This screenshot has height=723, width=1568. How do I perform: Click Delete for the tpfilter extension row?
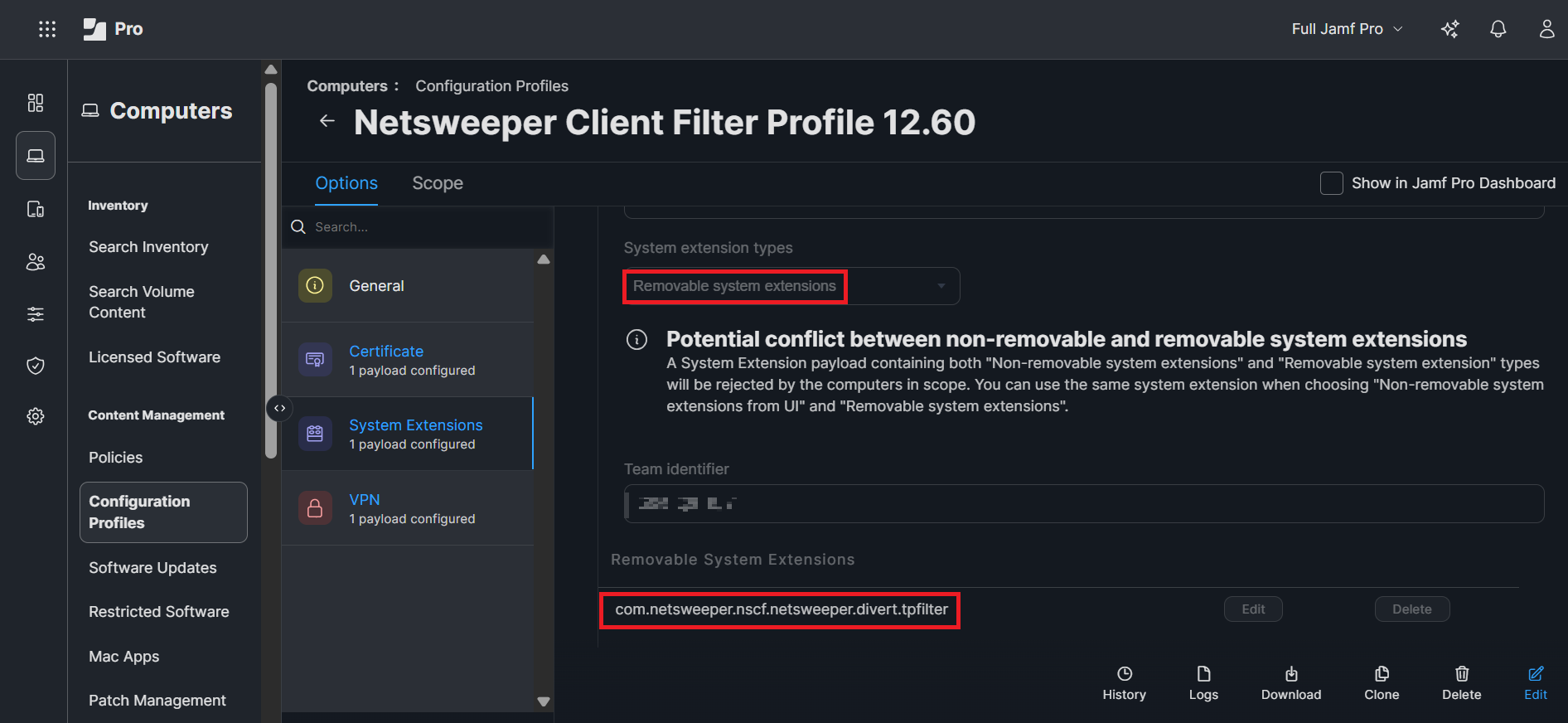[1412, 609]
